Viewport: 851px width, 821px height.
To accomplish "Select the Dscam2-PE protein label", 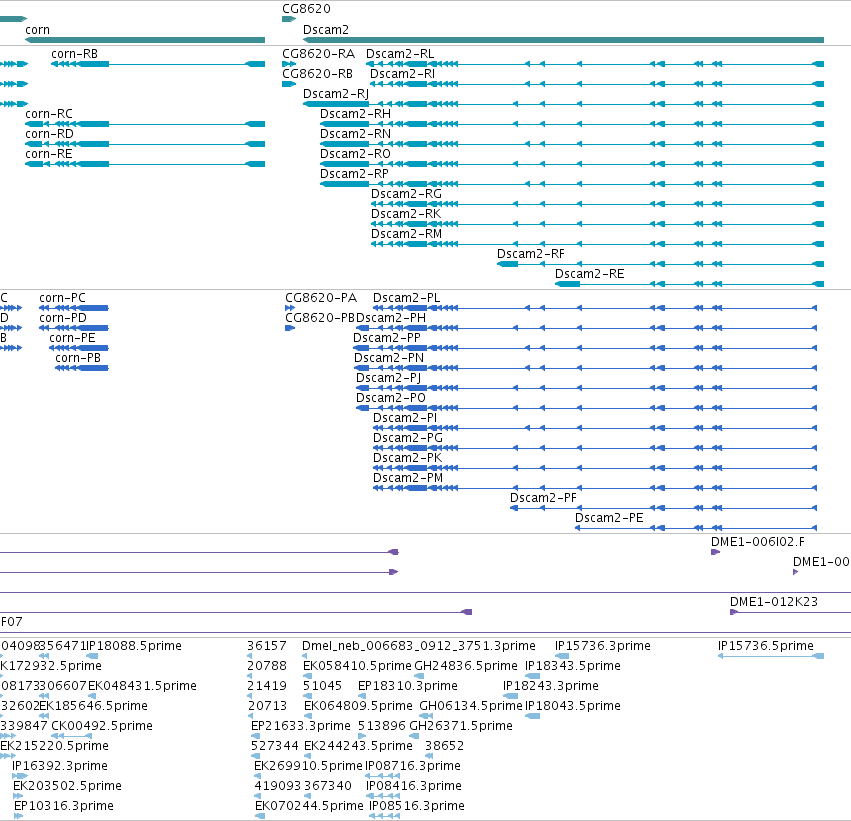I will click(609, 518).
